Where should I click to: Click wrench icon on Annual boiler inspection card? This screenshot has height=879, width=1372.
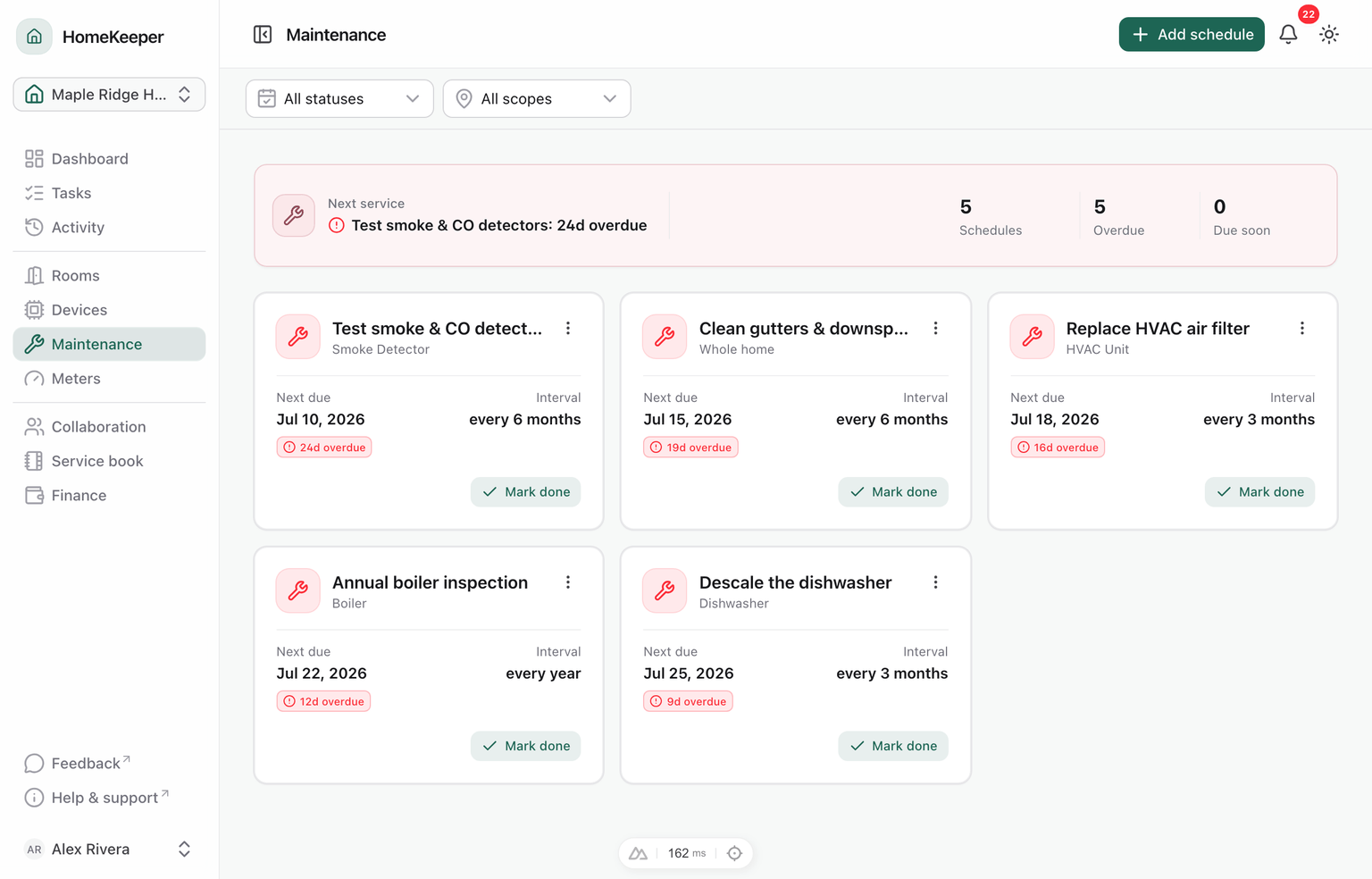(x=298, y=590)
